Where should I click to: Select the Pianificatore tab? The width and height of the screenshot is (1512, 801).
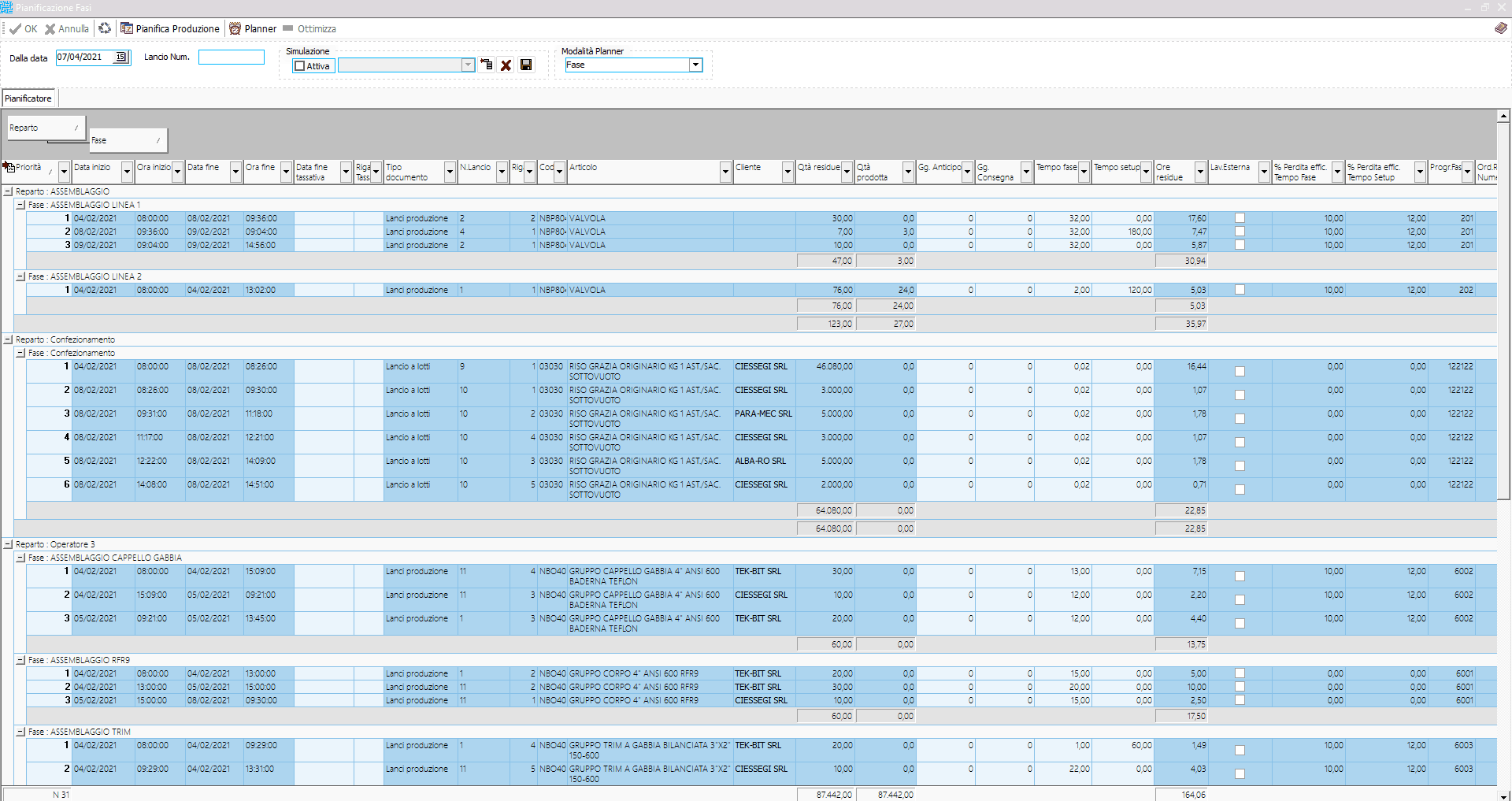pyautogui.click(x=28, y=98)
